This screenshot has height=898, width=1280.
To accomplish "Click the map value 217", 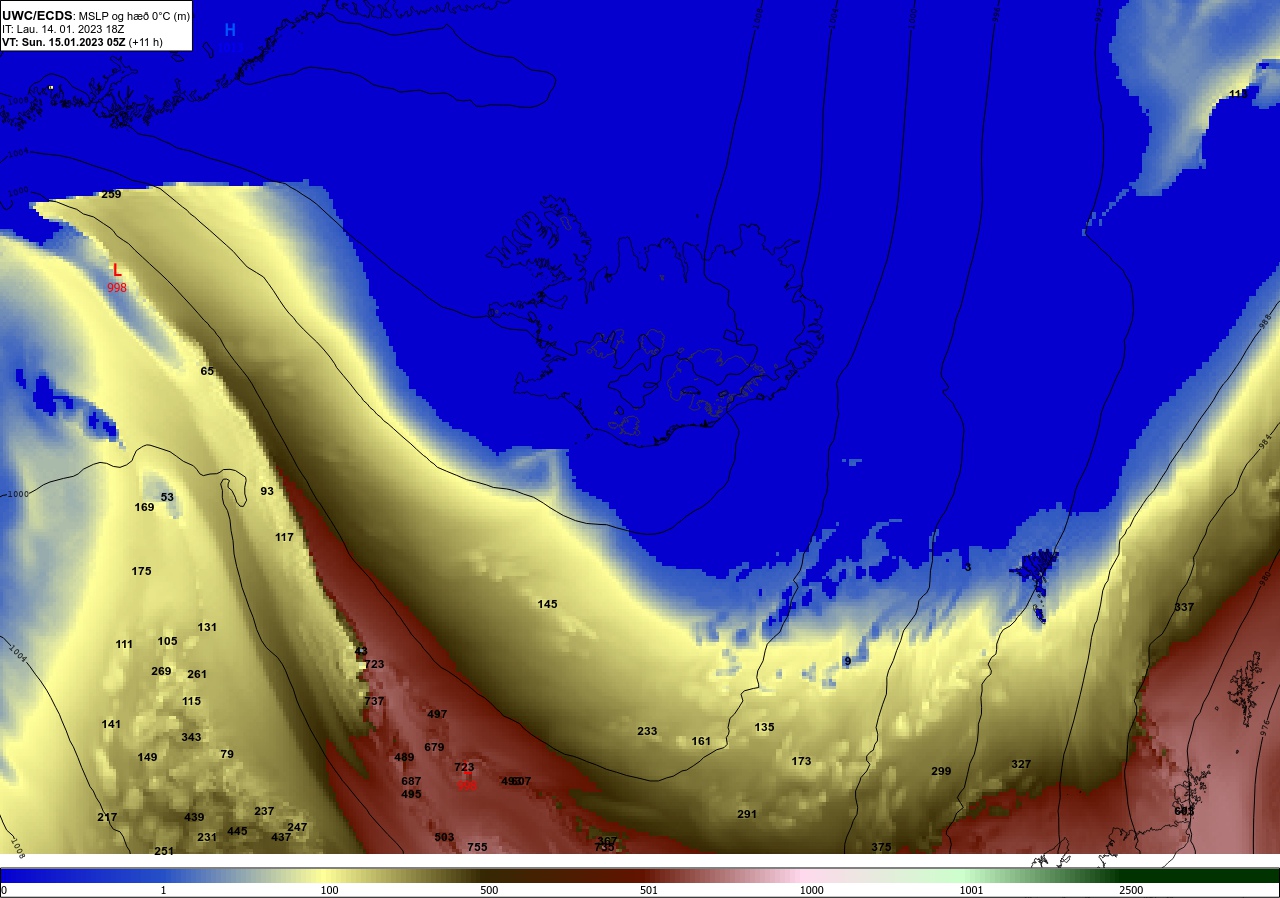I will [x=107, y=817].
